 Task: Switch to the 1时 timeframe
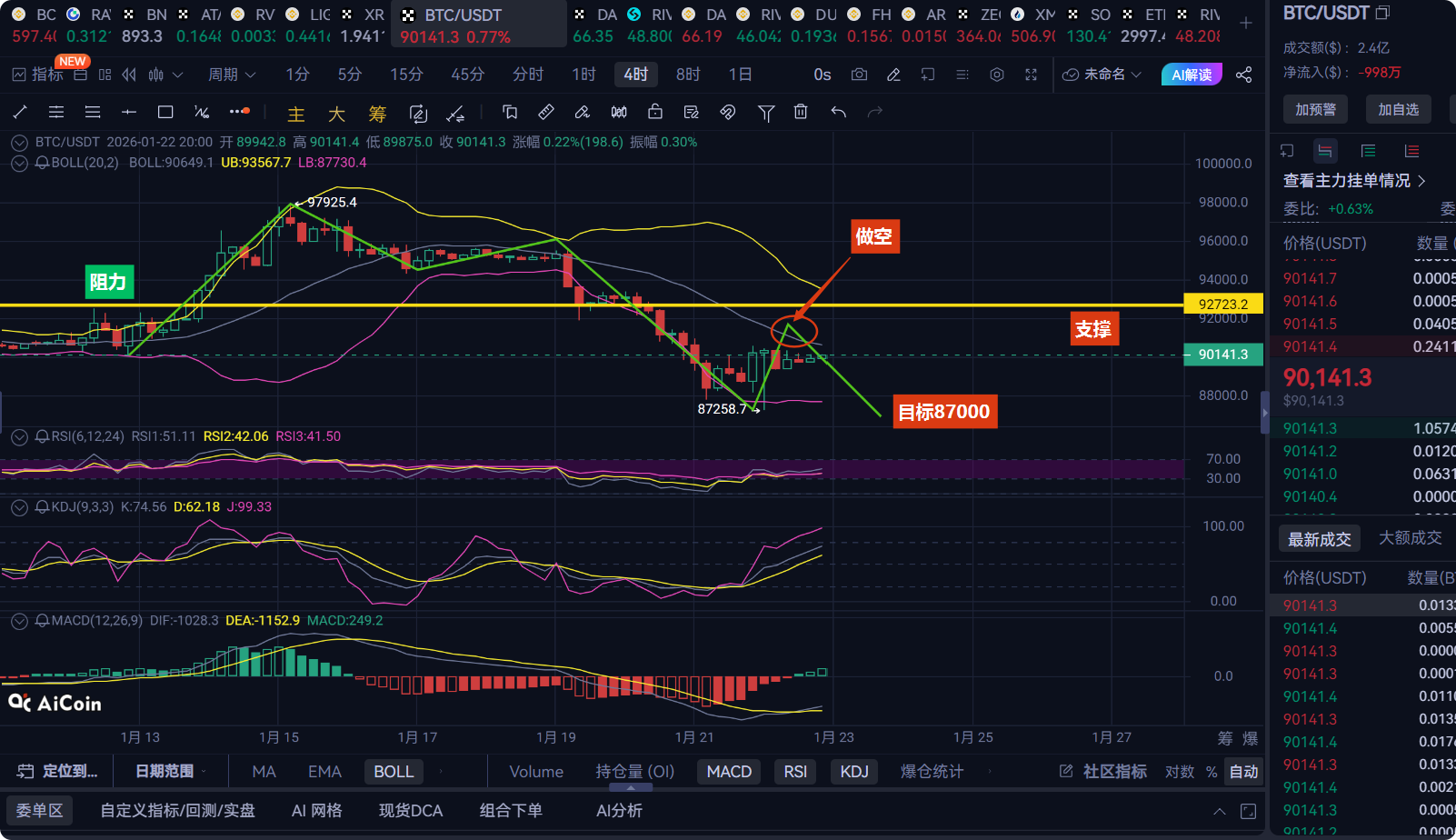coord(583,75)
